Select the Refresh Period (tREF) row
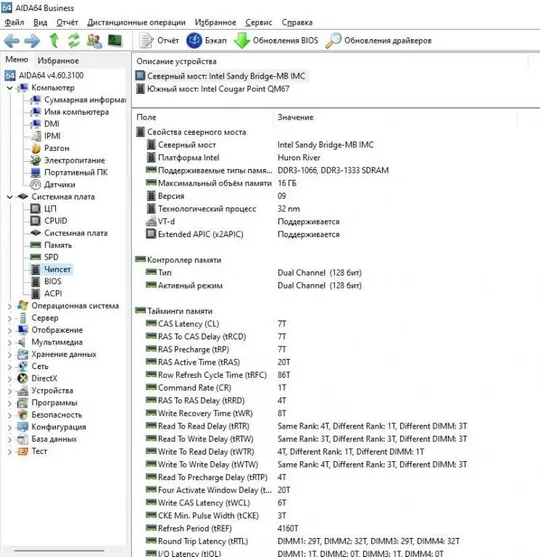Screen dimensions: 540x557 pyautogui.click(x=222, y=528)
